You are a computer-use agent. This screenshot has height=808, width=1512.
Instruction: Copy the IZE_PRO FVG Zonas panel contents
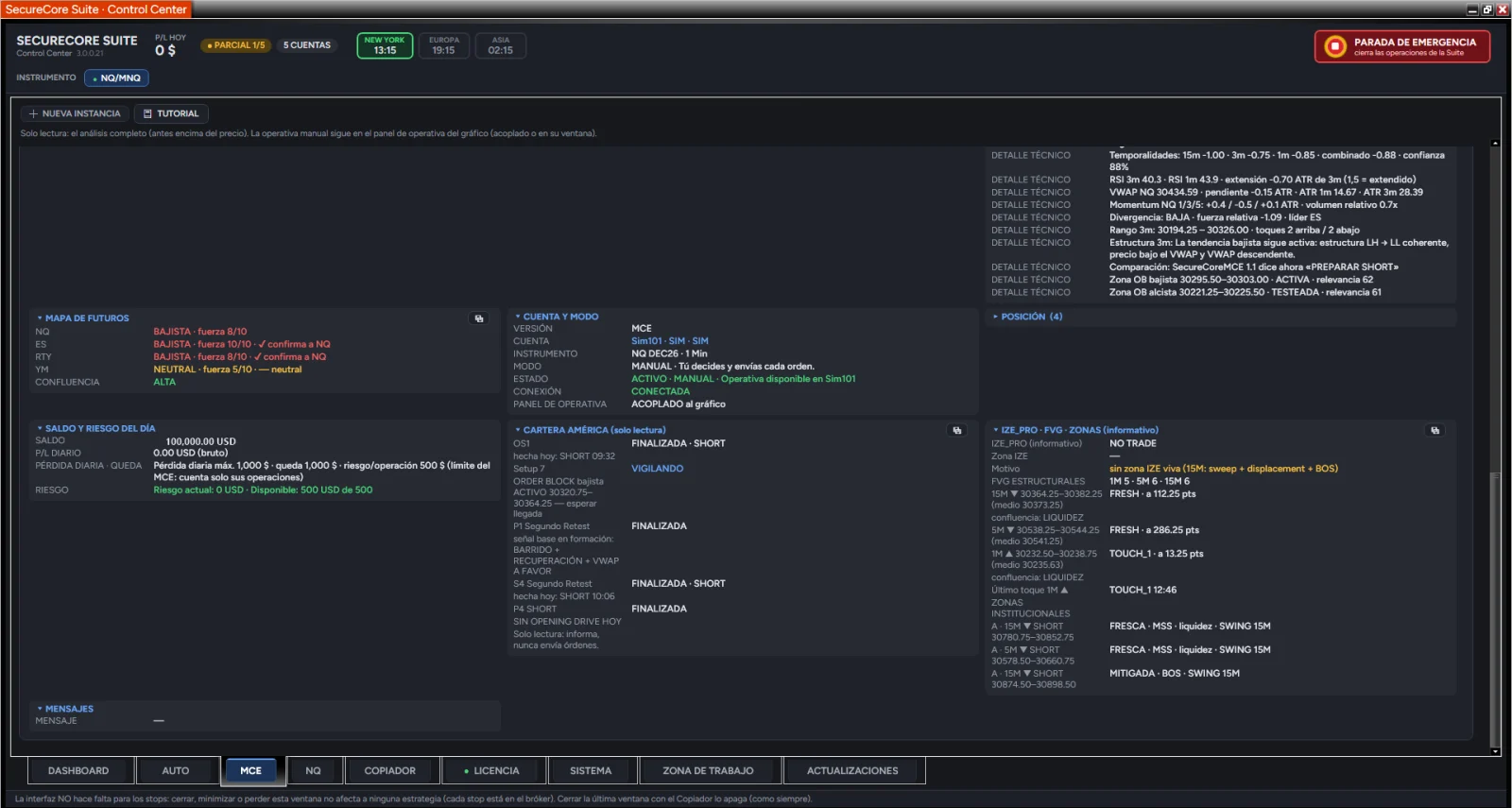[1435, 430]
